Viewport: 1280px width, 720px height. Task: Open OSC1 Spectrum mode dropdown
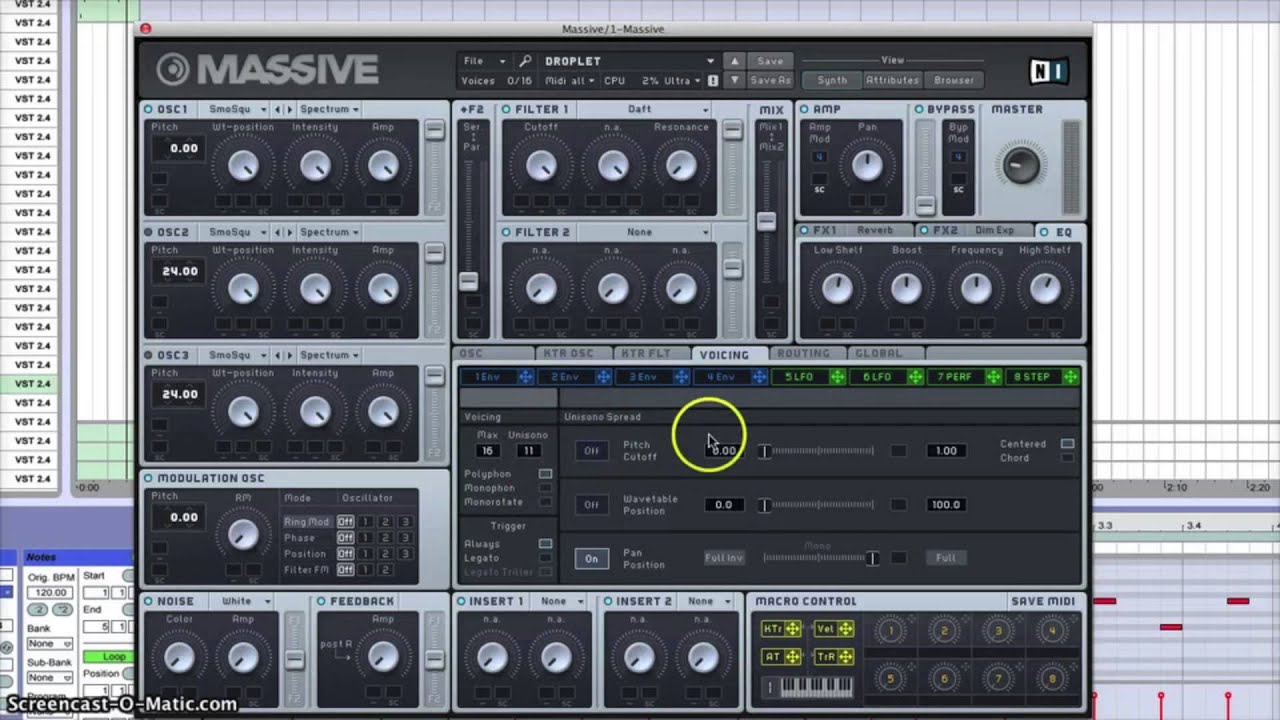pos(329,109)
